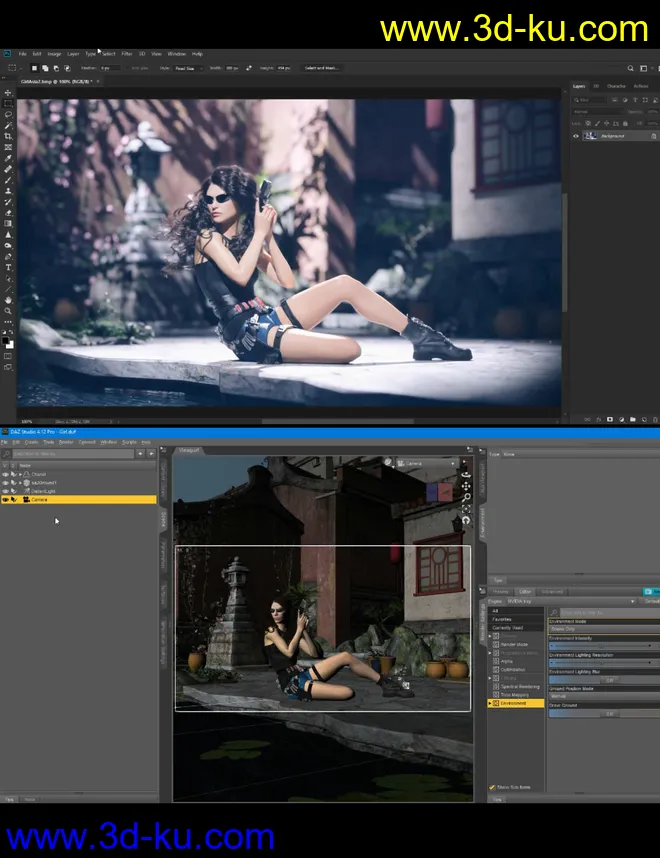The height and width of the screenshot is (858, 660).
Task: Click the Select and Mask button
Action: [x=321, y=68]
